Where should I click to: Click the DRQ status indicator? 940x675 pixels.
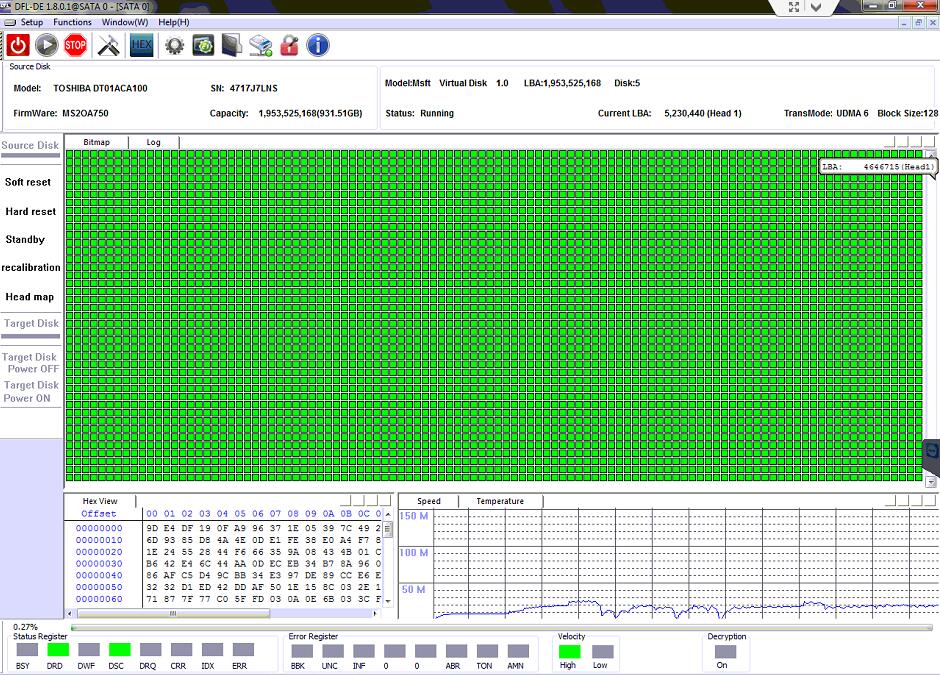click(150, 649)
